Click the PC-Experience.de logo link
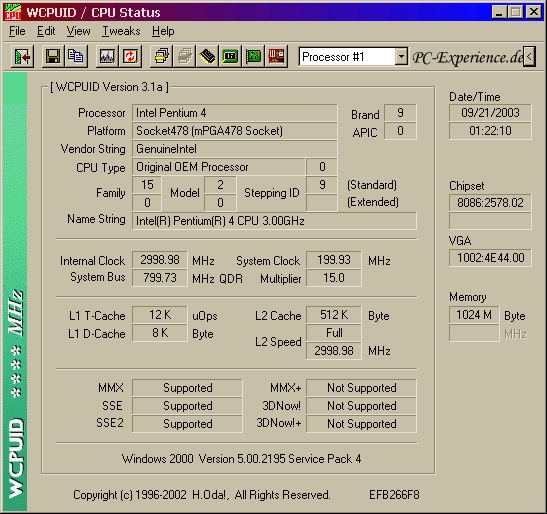 point(467,57)
